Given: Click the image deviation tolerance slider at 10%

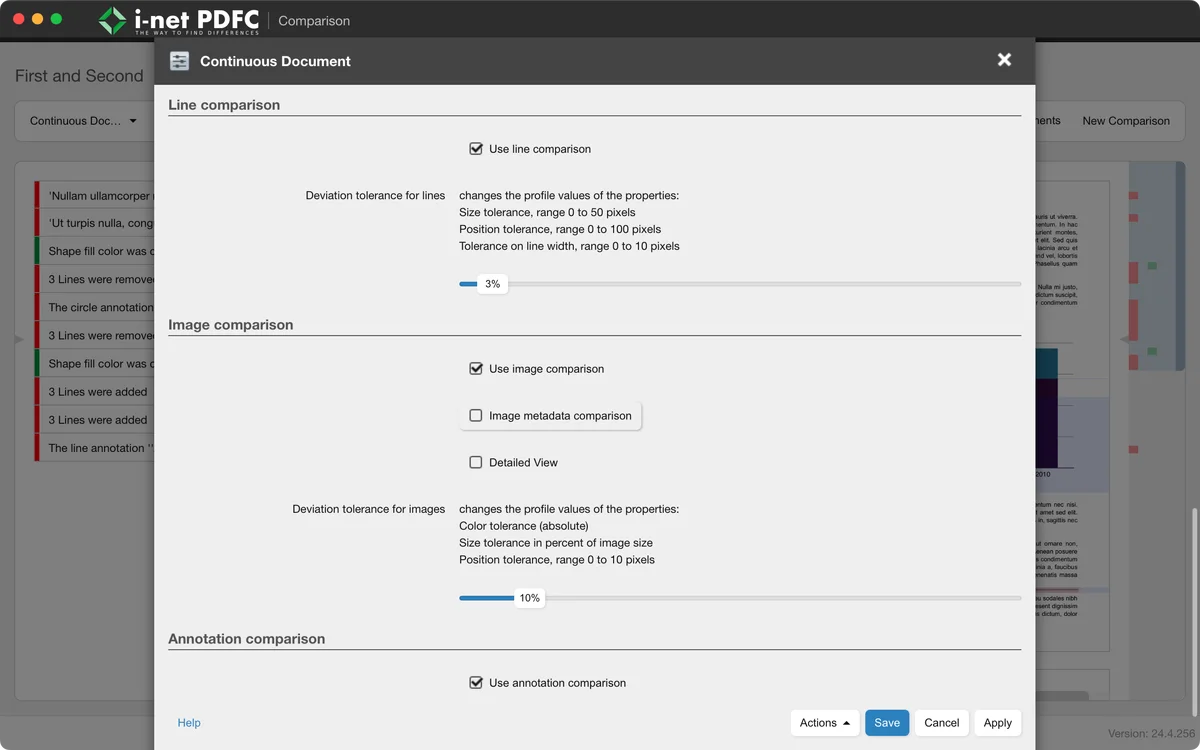Looking at the screenshot, I should [529, 598].
